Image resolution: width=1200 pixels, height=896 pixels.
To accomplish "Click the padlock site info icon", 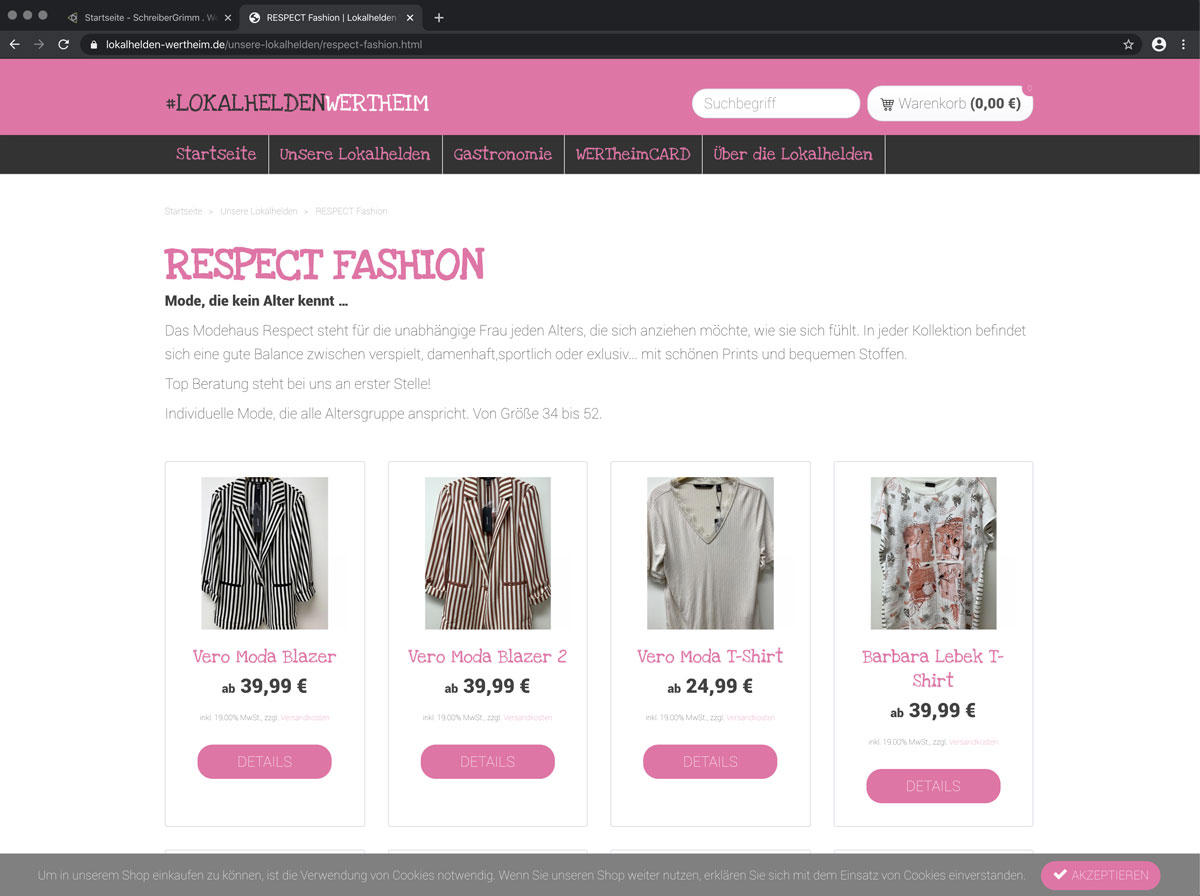I will pos(93,45).
